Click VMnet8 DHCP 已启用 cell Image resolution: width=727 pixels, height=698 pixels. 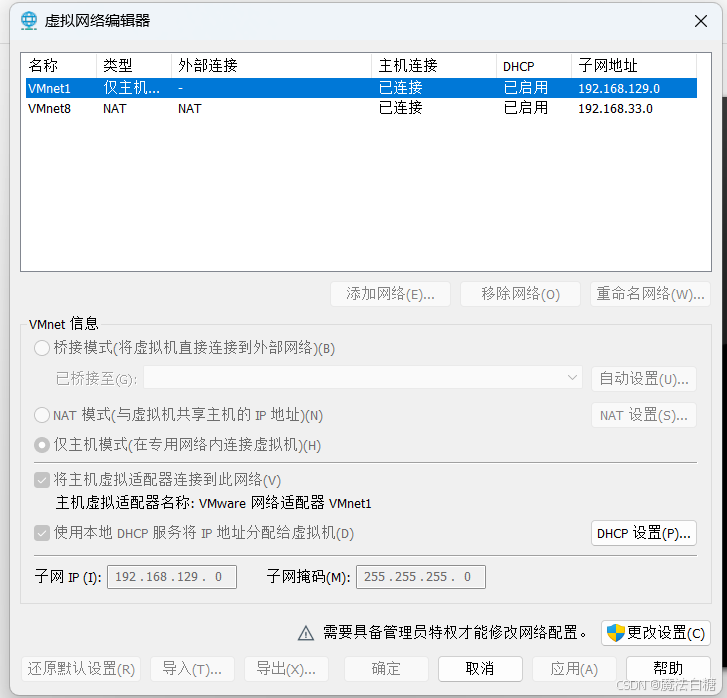click(526, 108)
